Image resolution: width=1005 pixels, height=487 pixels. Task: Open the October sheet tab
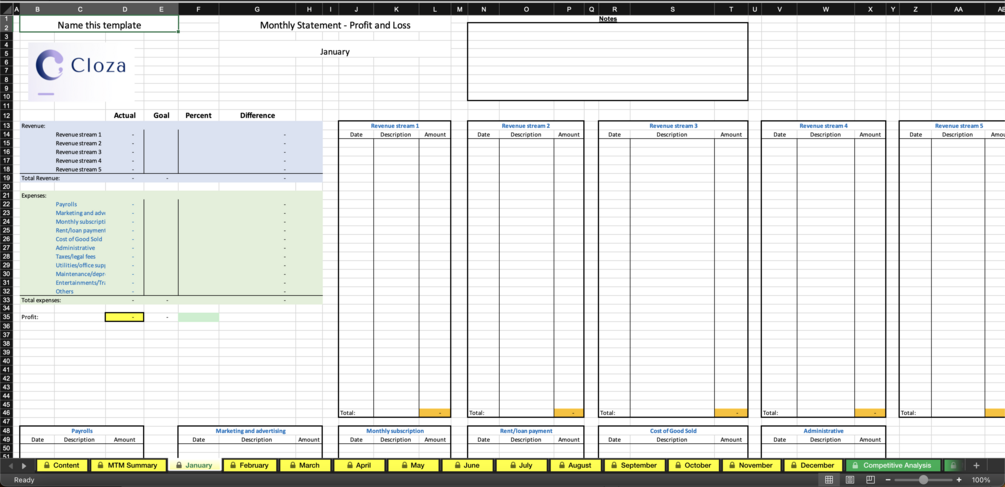point(692,465)
